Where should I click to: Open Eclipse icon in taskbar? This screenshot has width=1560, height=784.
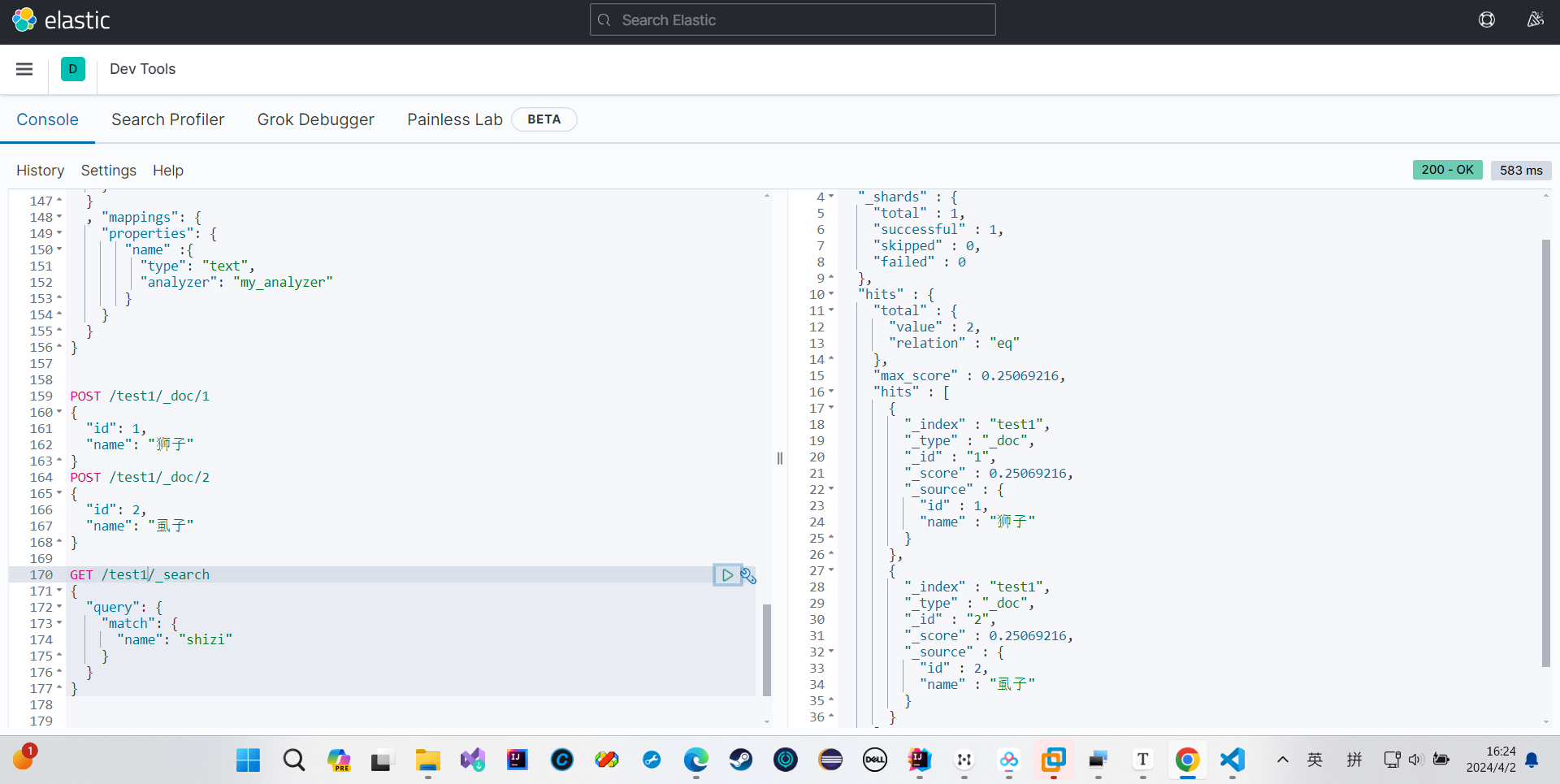tap(830, 760)
